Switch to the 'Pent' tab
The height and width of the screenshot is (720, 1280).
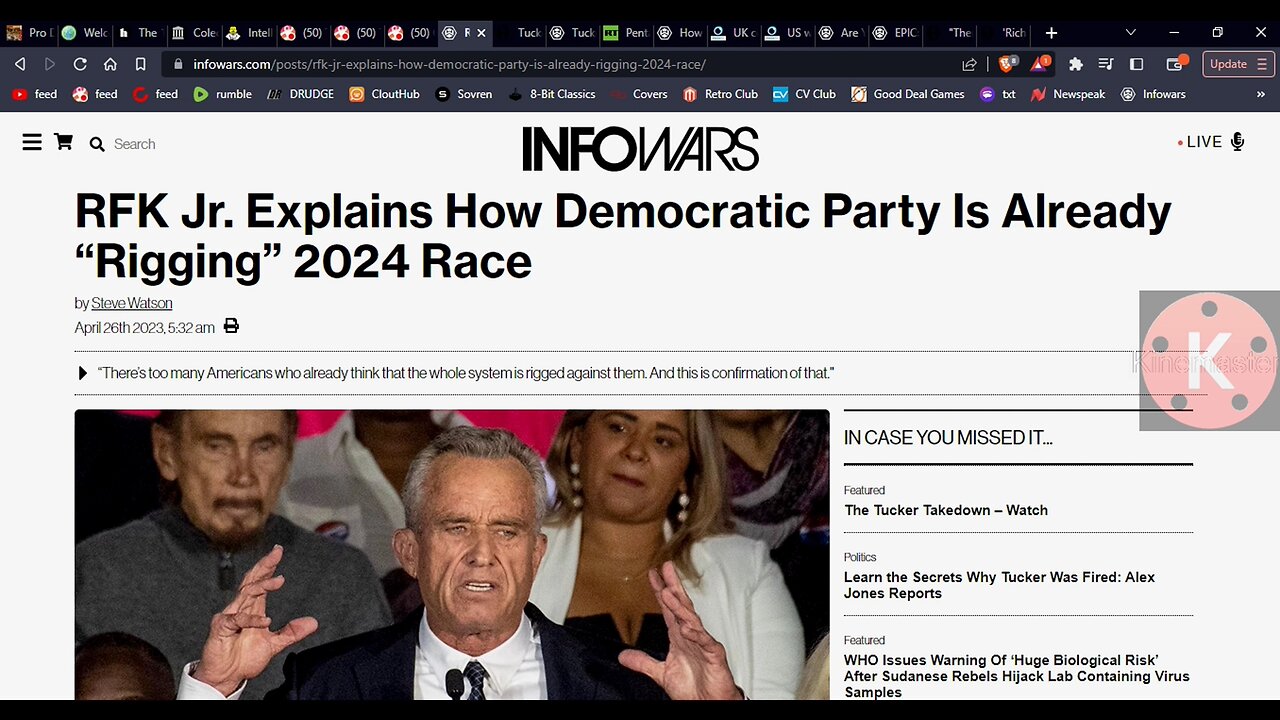click(626, 33)
